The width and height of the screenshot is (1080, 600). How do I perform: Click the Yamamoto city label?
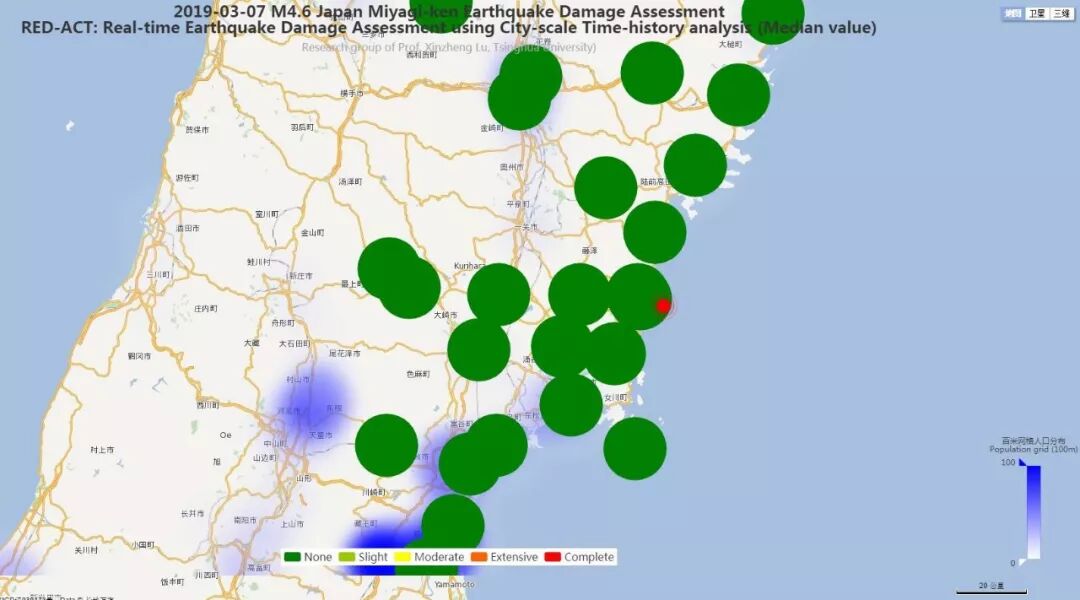click(x=454, y=584)
